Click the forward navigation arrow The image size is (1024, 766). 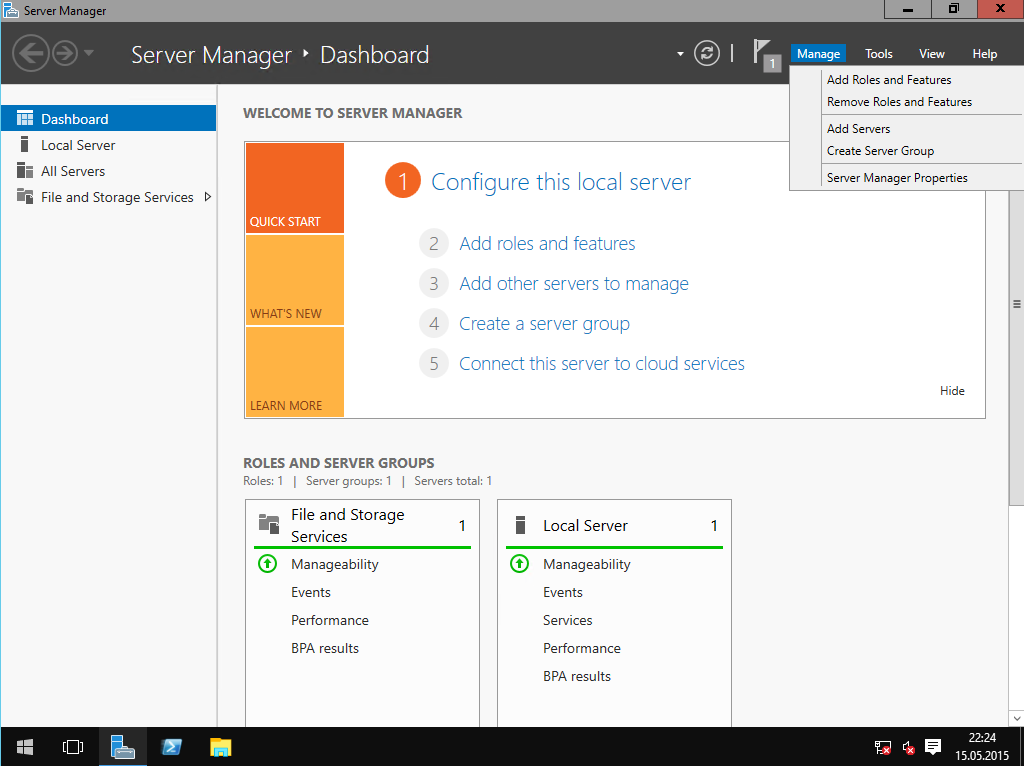click(65, 53)
